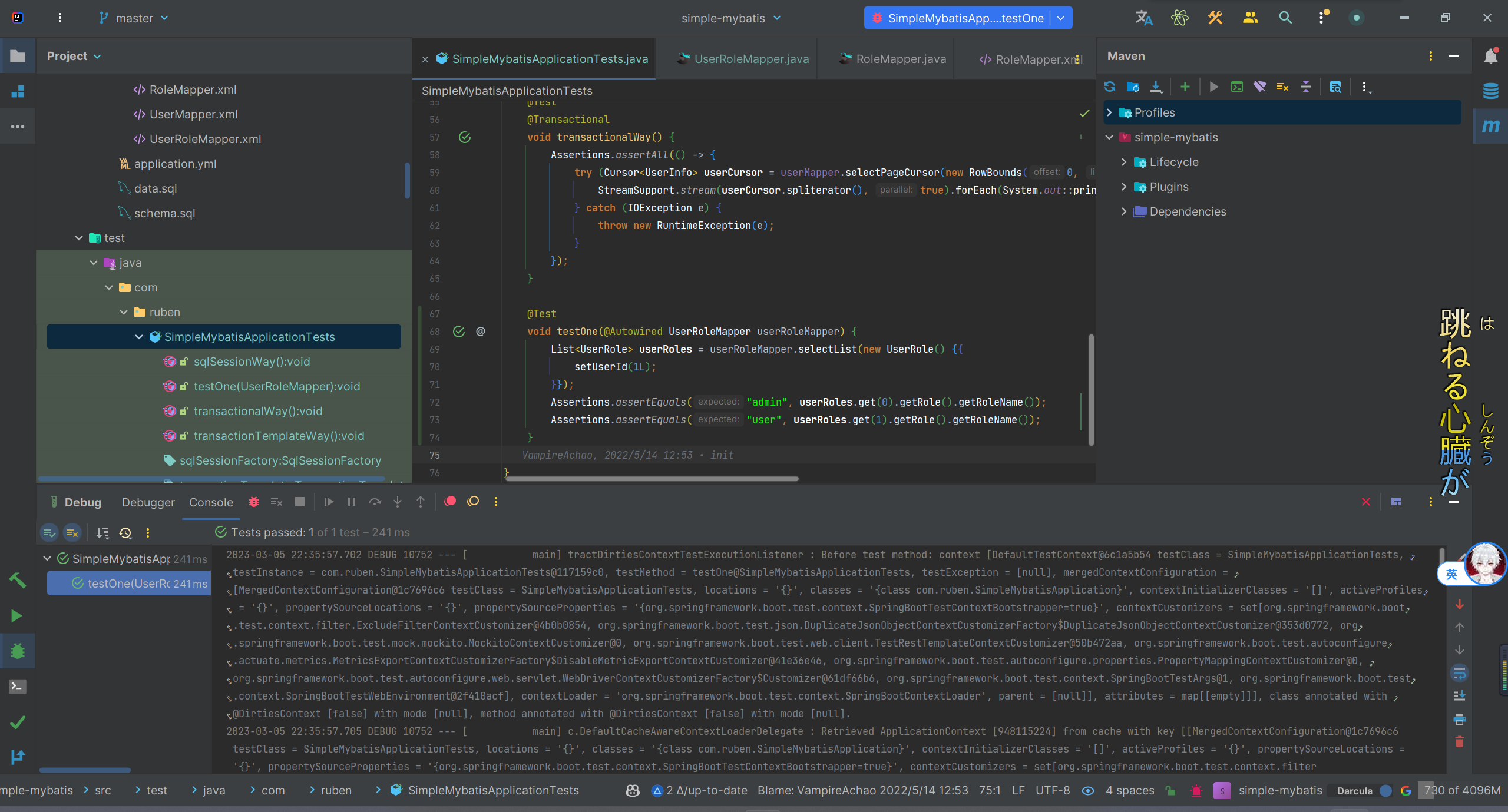Click Maven Download Sources icon
Screen dimensions: 1508x812
[x=1156, y=87]
